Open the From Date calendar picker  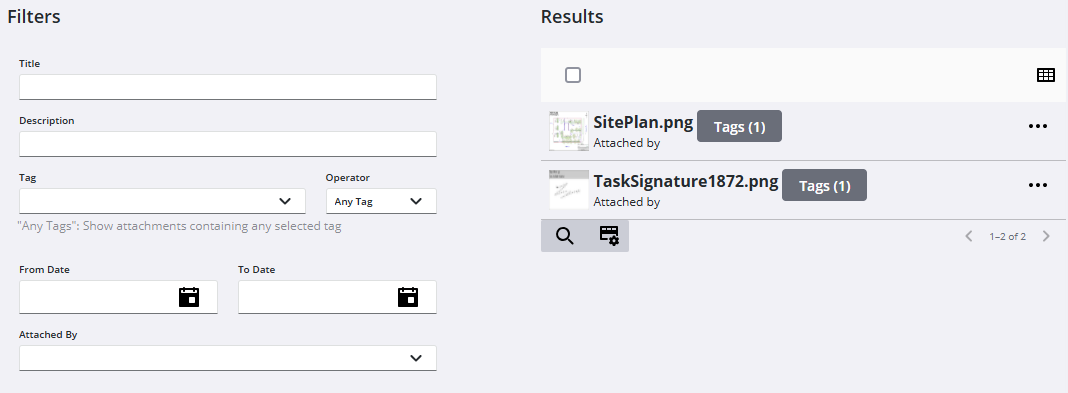pyautogui.click(x=189, y=297)
